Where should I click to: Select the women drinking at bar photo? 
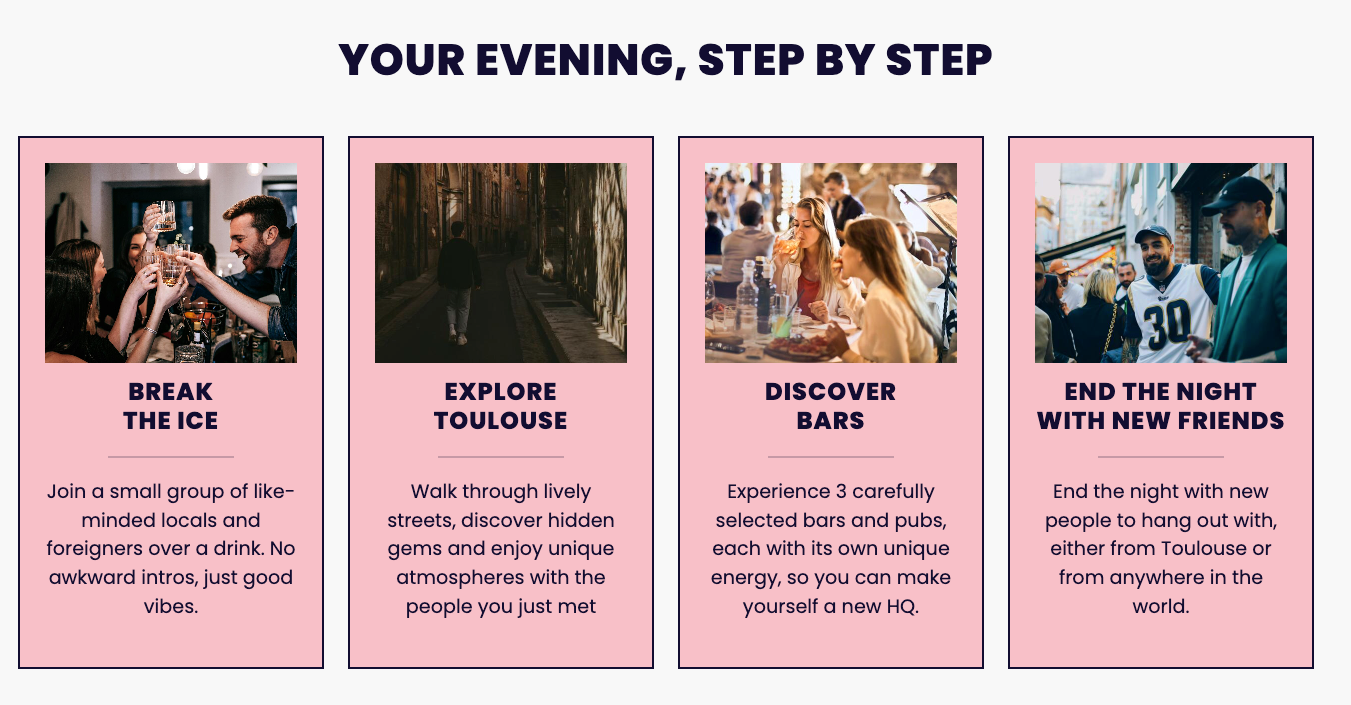(x=831, y=263)
